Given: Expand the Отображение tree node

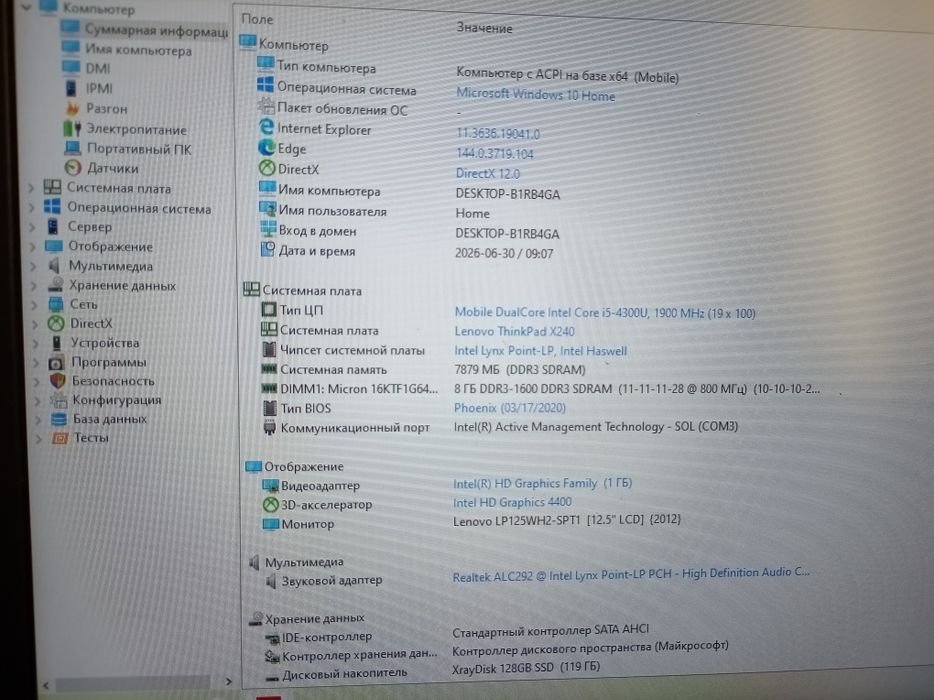Looking at the screenshot, I should [33, 247].
